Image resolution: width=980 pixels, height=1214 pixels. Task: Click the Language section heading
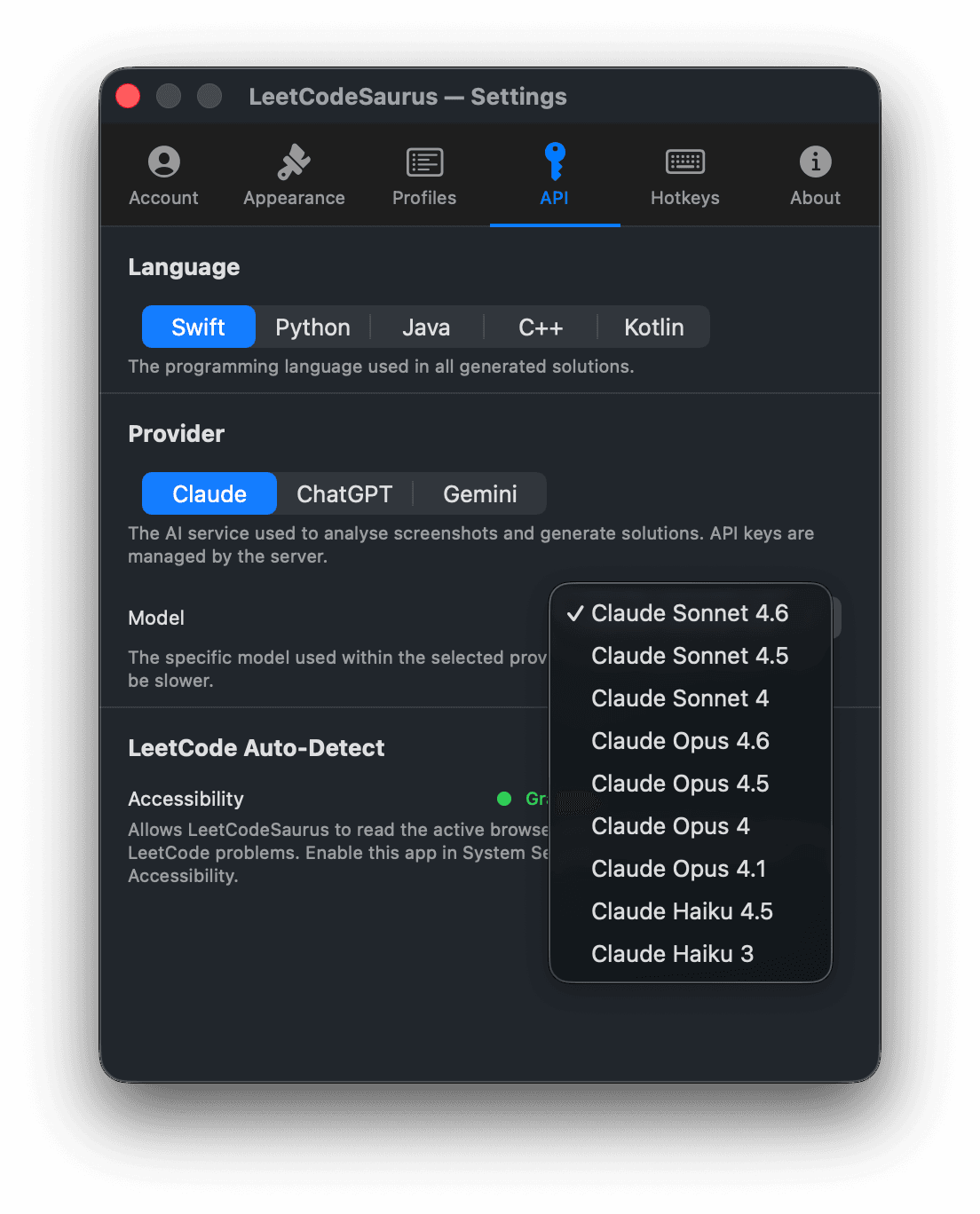point(184,267)
